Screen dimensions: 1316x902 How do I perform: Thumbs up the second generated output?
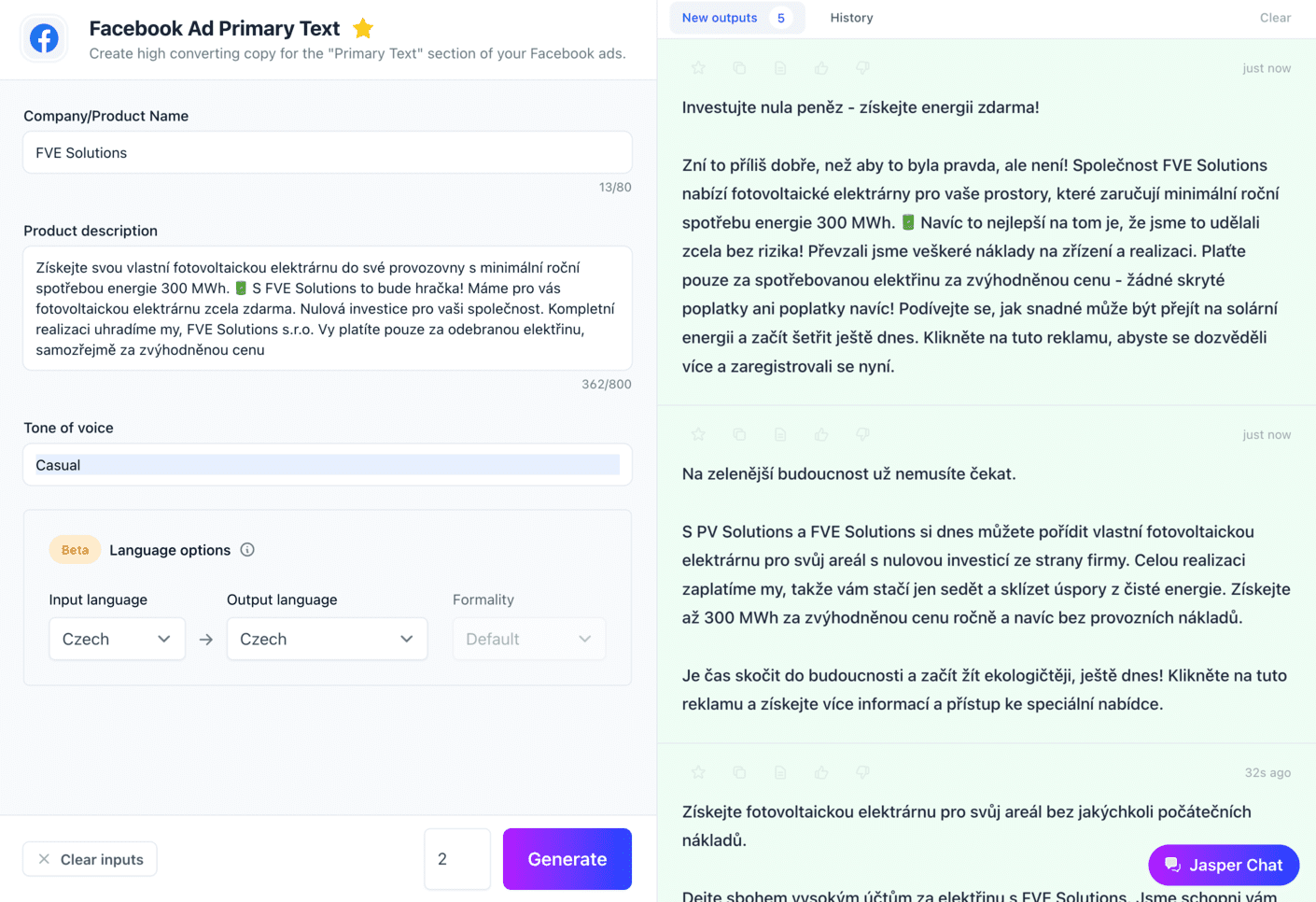click(x=821, y=434)
